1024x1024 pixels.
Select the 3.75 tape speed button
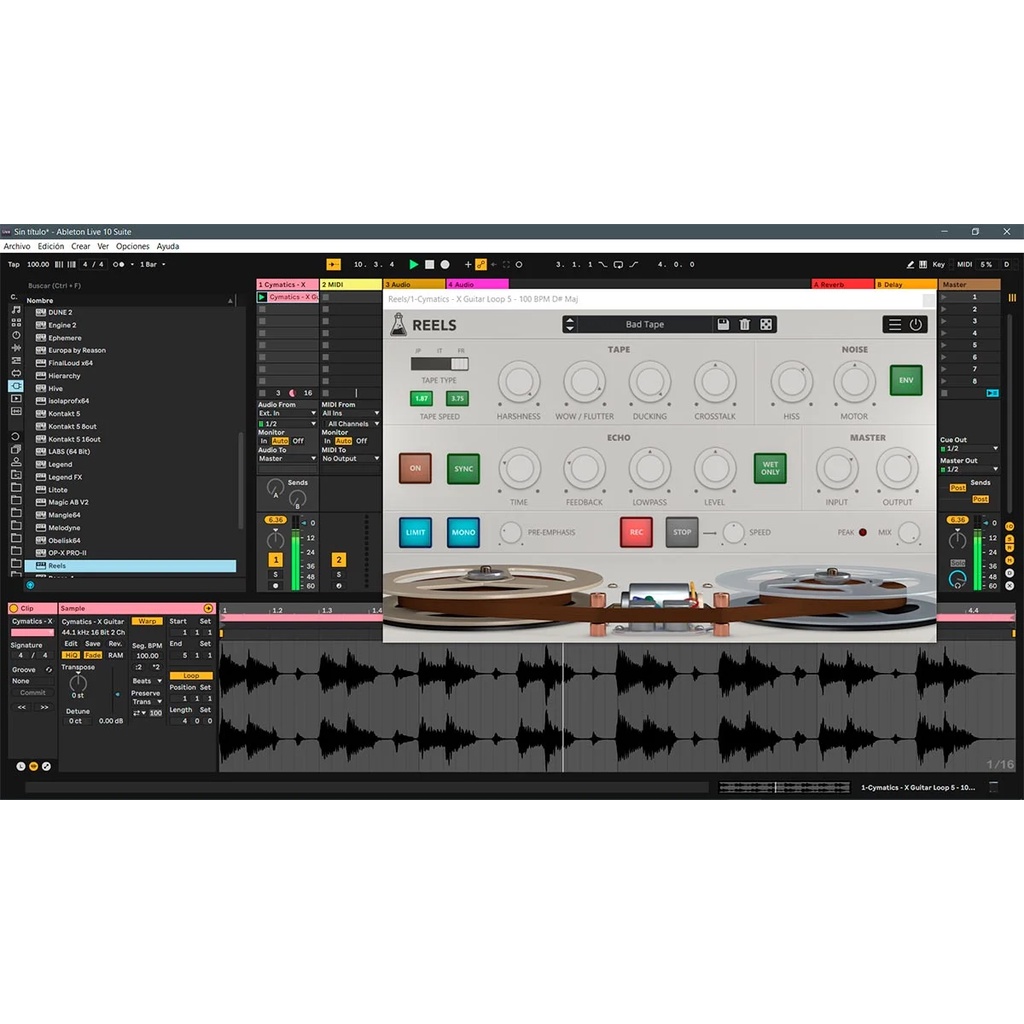[x=457, y=398]
